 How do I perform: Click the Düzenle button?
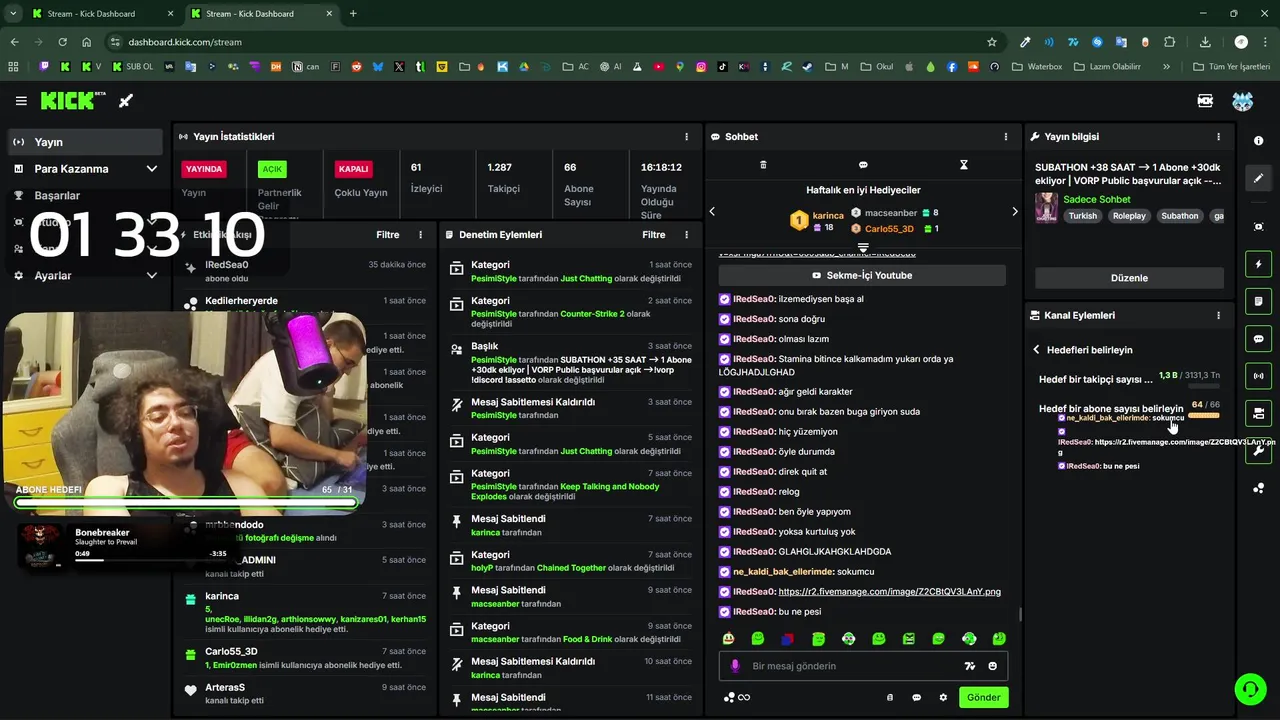(1129, 278)
